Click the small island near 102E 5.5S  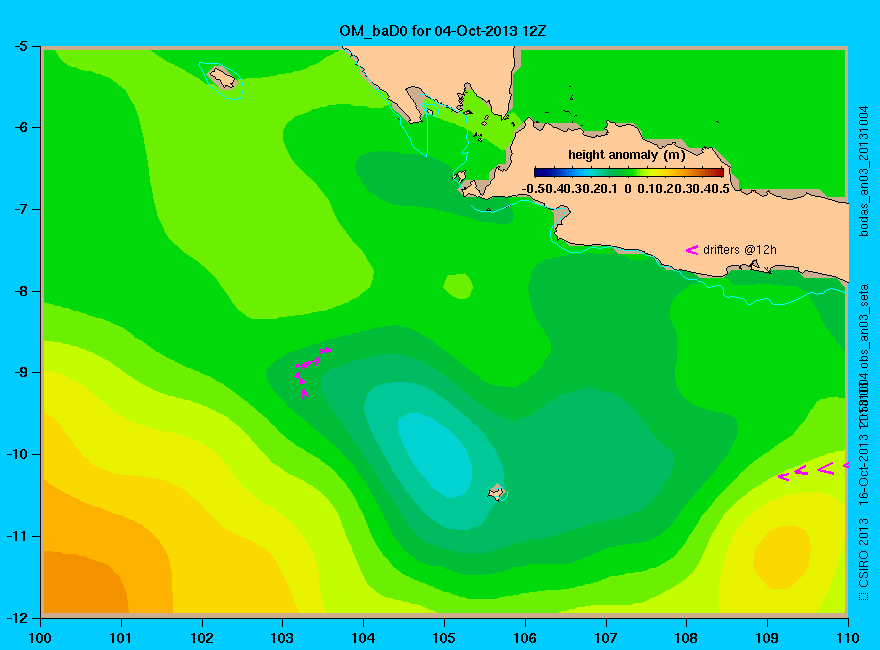(222, 77)
